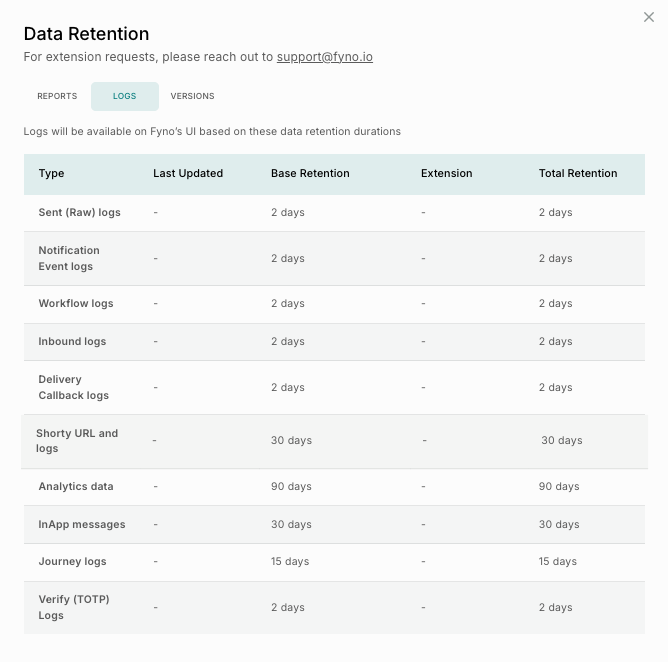Click base retention value for Sent (Raw) logs

(x=288, y=212)
